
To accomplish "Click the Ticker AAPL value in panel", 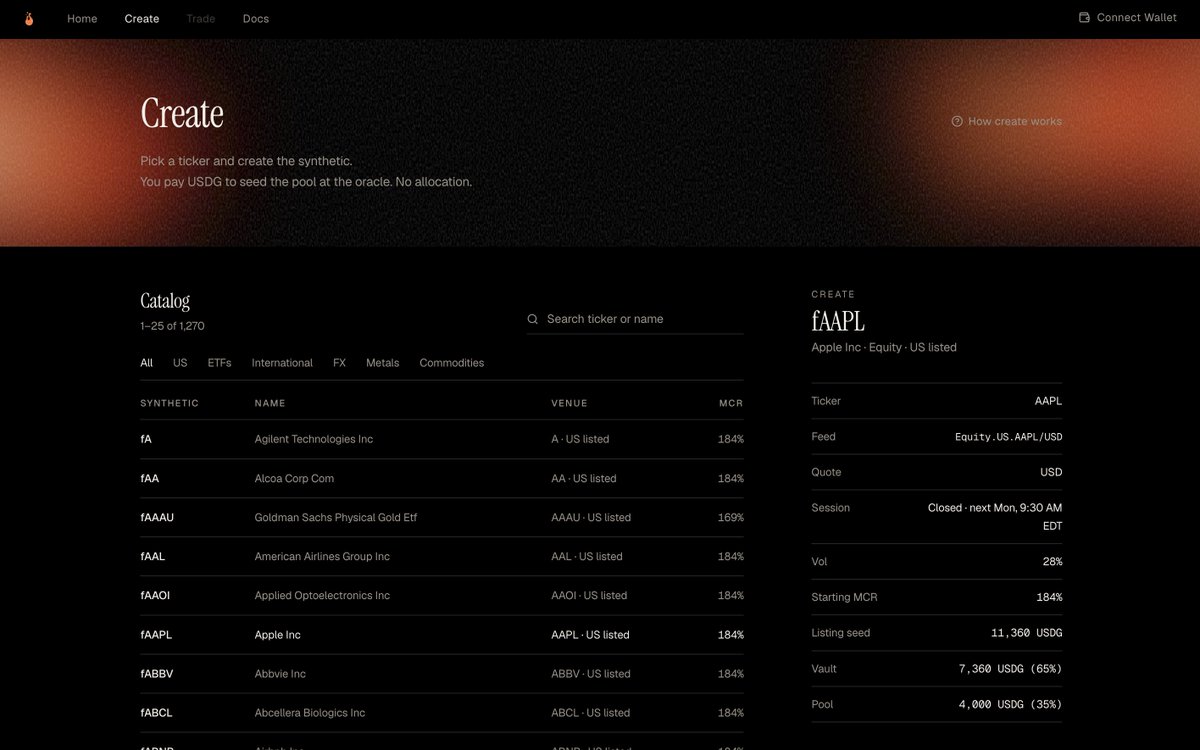I will click(1048, 401).
